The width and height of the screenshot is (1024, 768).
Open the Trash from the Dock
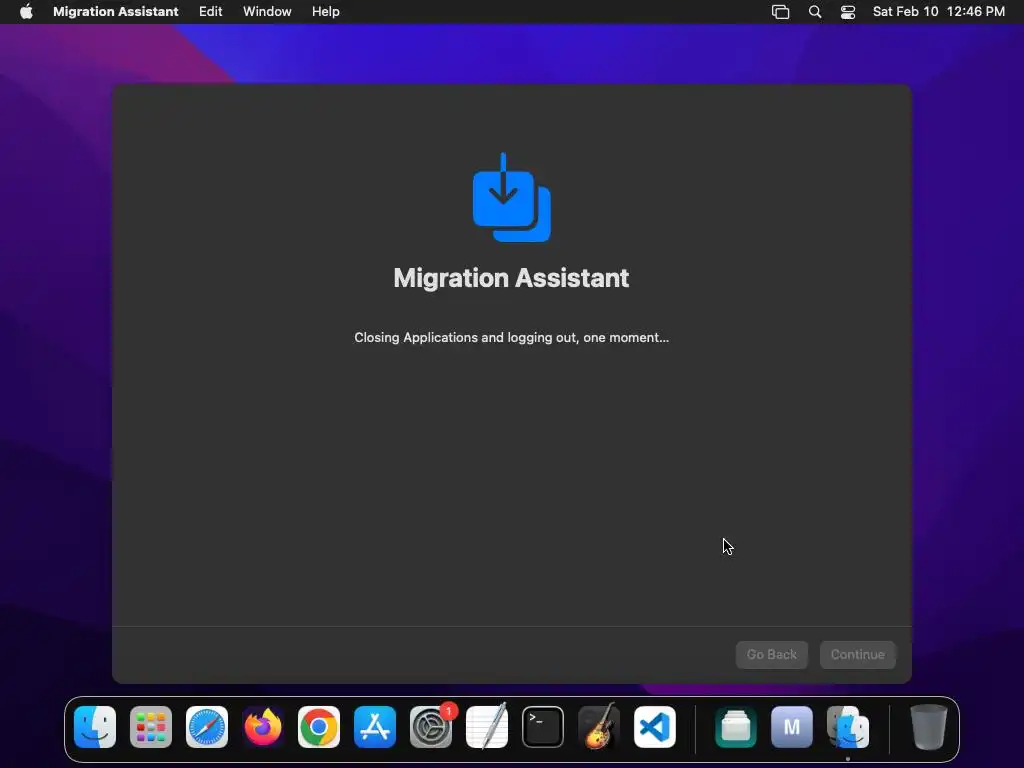pyautogui.click(x=929, y=727)
